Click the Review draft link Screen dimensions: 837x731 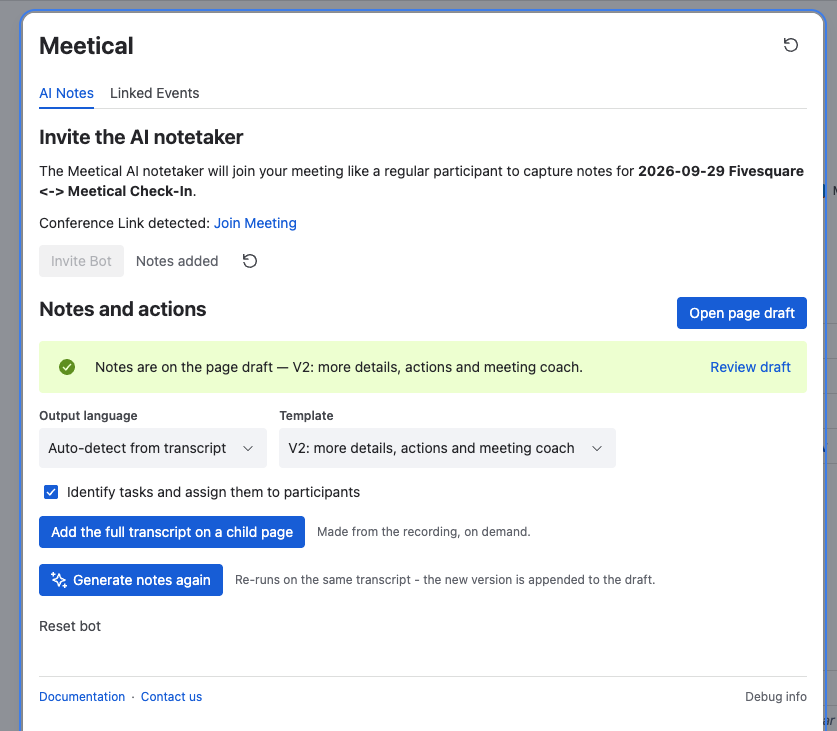coord(750,367)
